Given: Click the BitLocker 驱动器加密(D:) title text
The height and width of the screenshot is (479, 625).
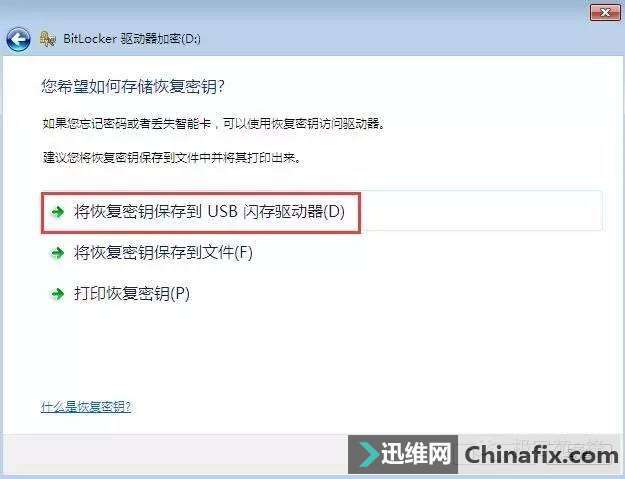Looking at the screenshot, I should pyautogui.click(x=132, y=39).
